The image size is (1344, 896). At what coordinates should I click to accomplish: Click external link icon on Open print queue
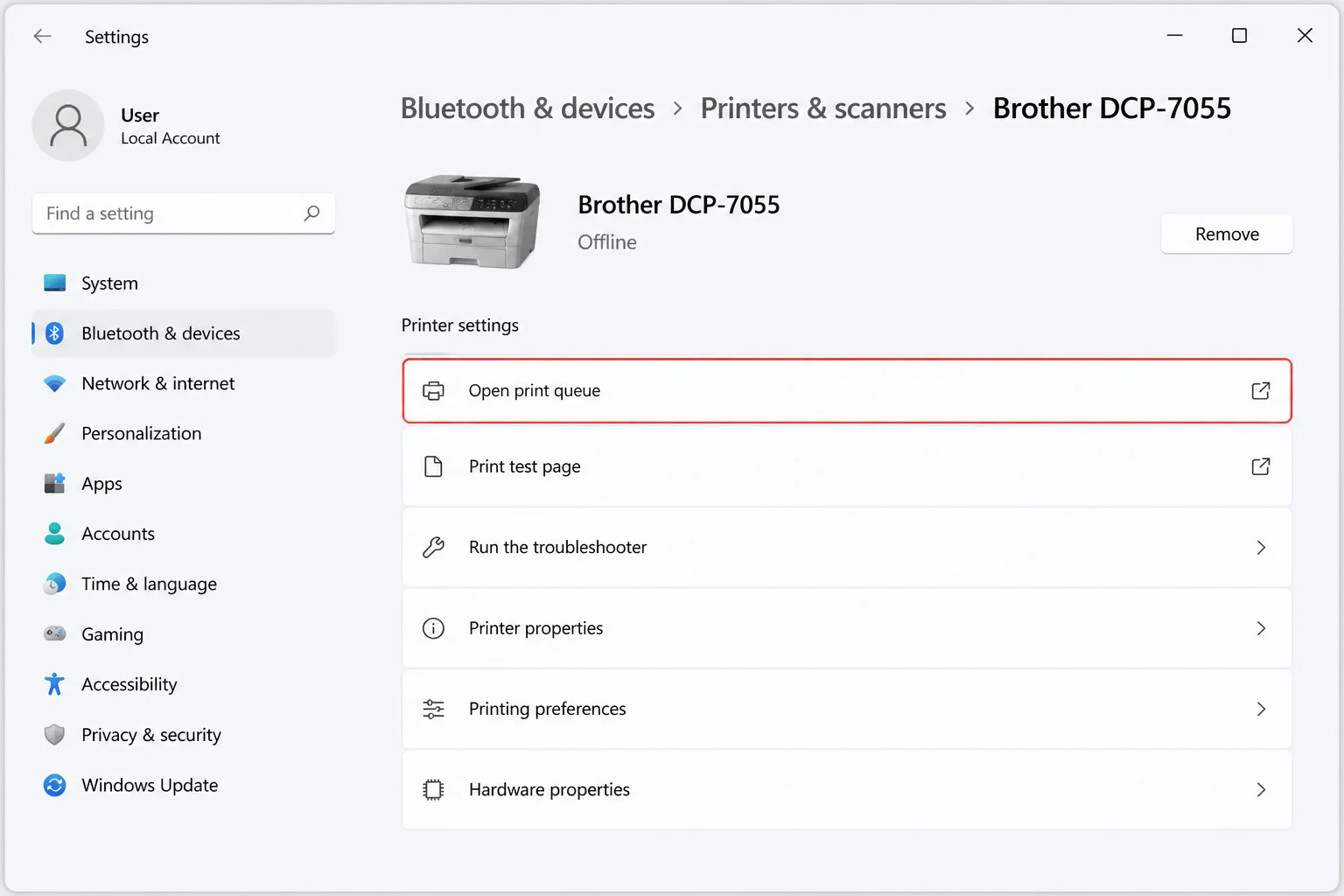point(1261,390)
